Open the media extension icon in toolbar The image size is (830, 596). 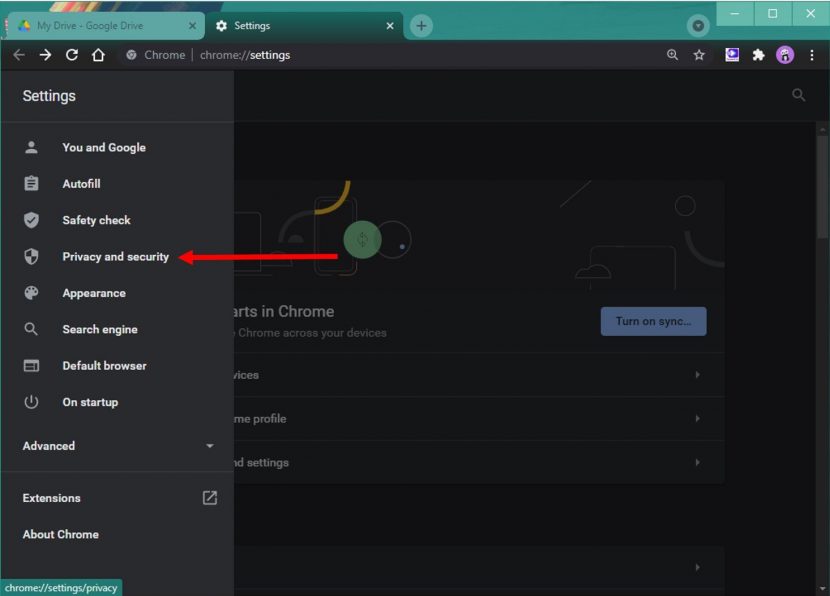[x=732, y=55]
